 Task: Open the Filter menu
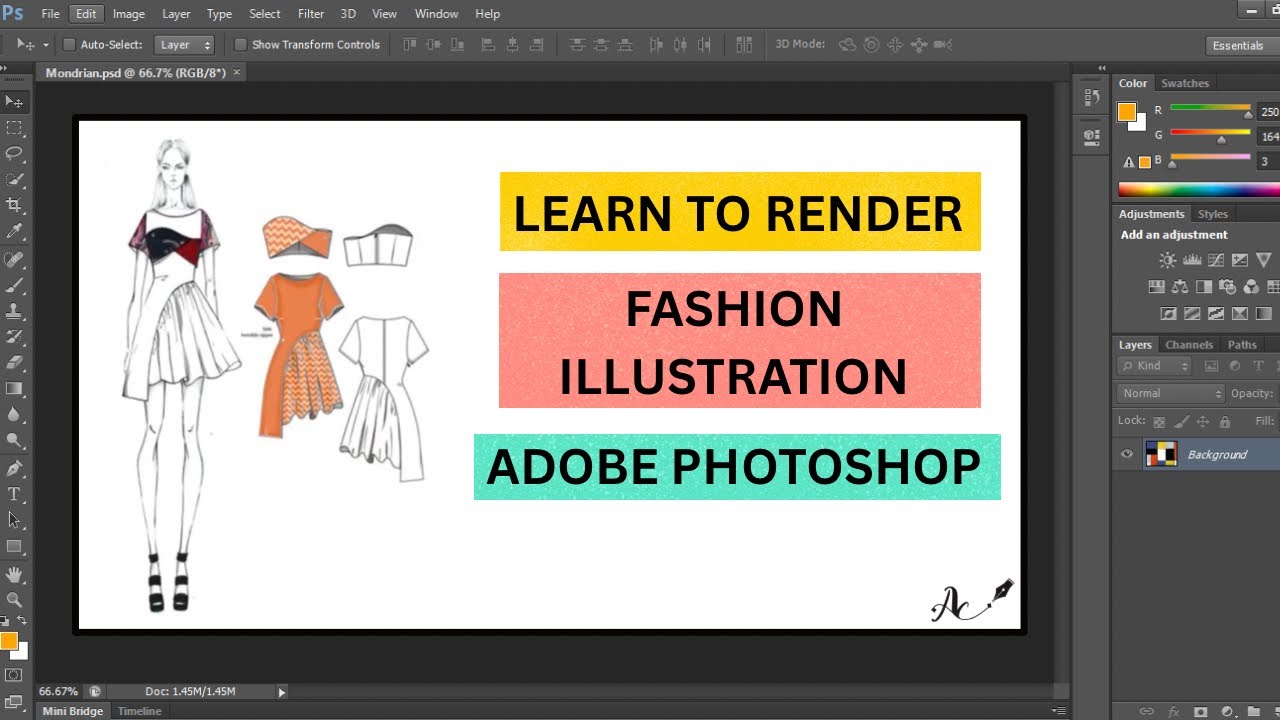click(311, 14)
